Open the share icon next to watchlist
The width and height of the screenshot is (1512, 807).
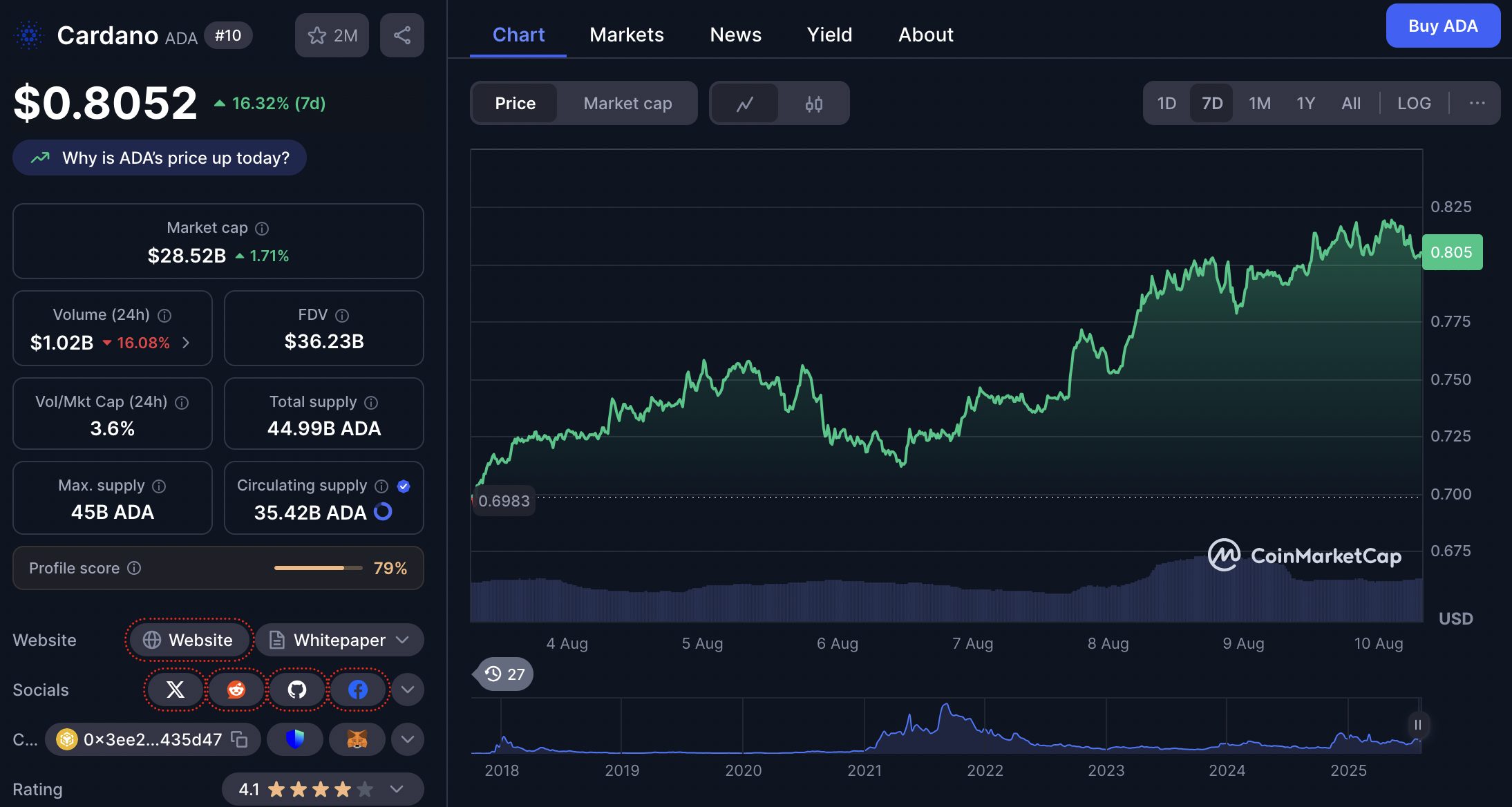coord(402,35)
